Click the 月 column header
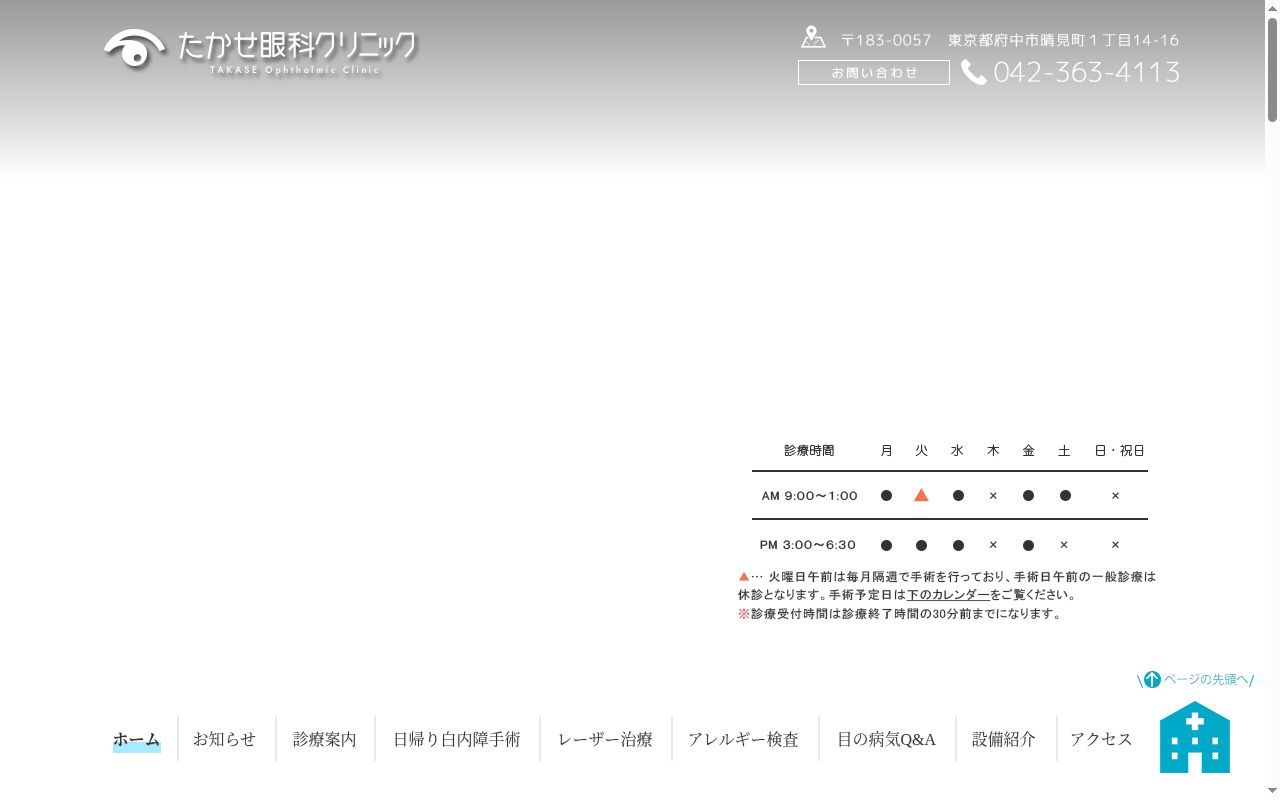Viewport: 1280px width, 800px height. point(886,451)
